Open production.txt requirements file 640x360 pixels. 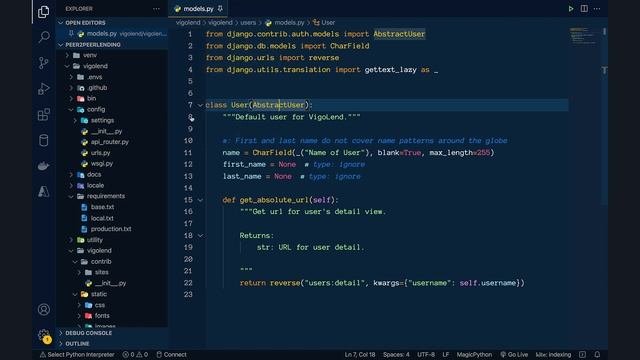click(111, 229)
